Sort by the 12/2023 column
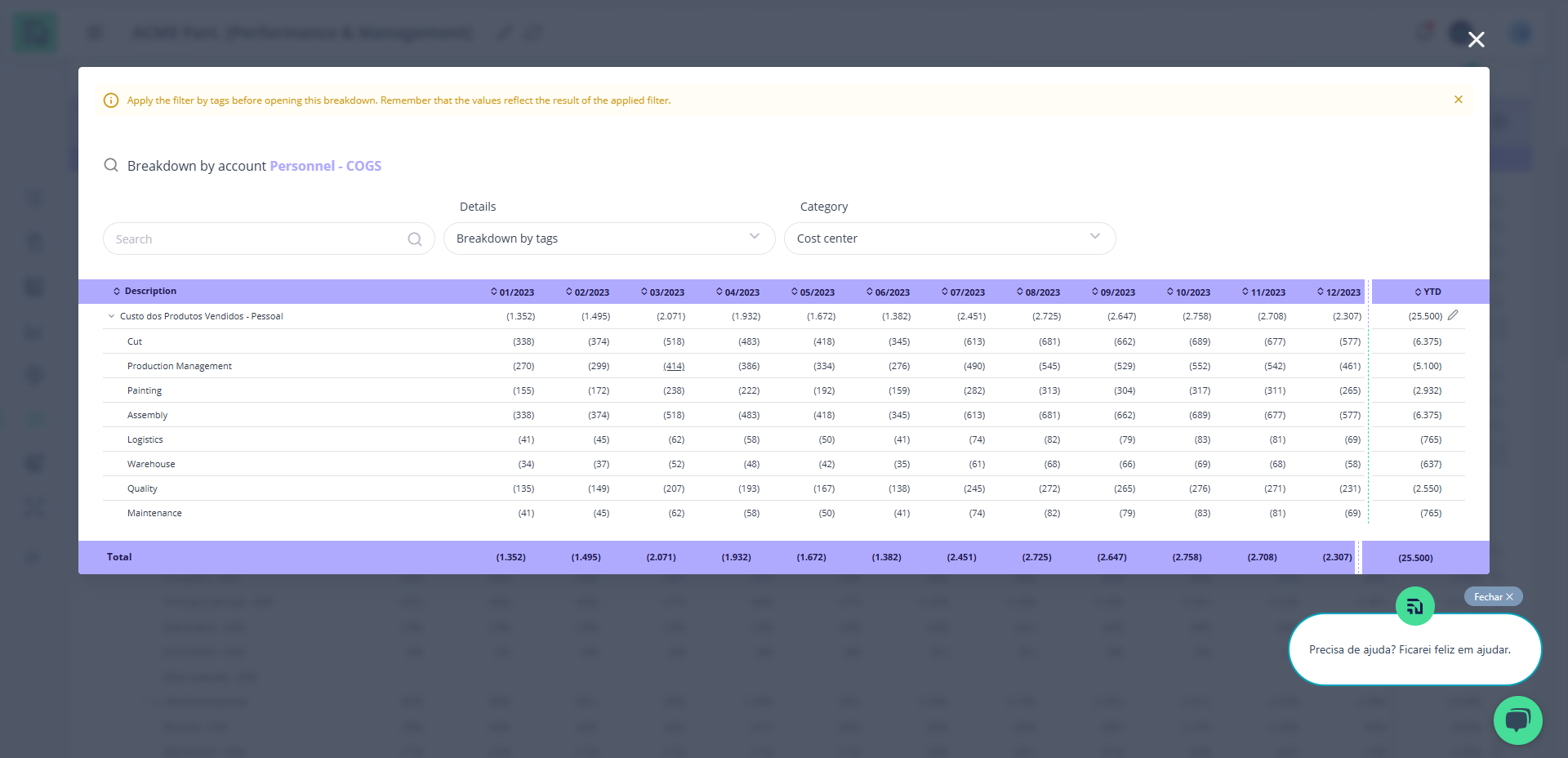Screen dimensions: 1568x758 click(1339, 292)
